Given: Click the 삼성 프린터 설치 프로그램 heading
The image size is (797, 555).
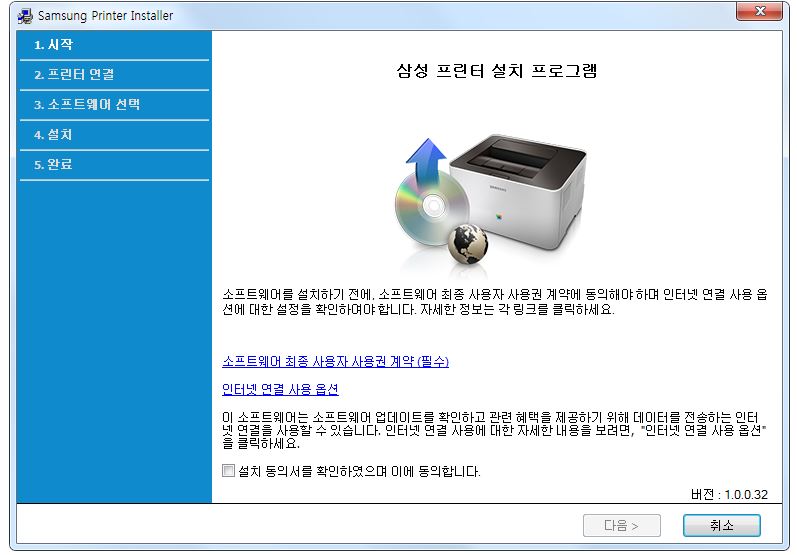Looking at the screenshot, I should (497, 71).
